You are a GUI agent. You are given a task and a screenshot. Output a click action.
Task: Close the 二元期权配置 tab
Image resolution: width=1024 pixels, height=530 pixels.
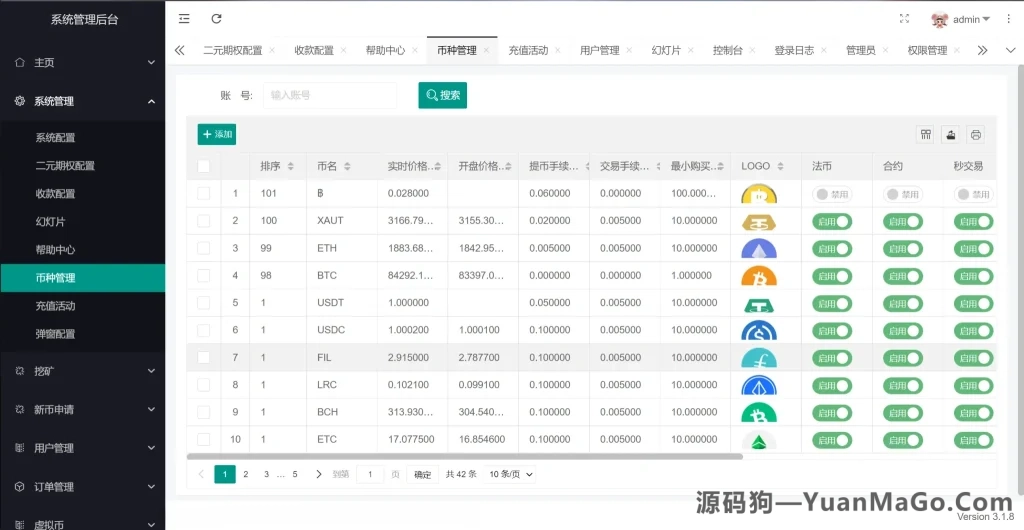click(x=272, y=50)
